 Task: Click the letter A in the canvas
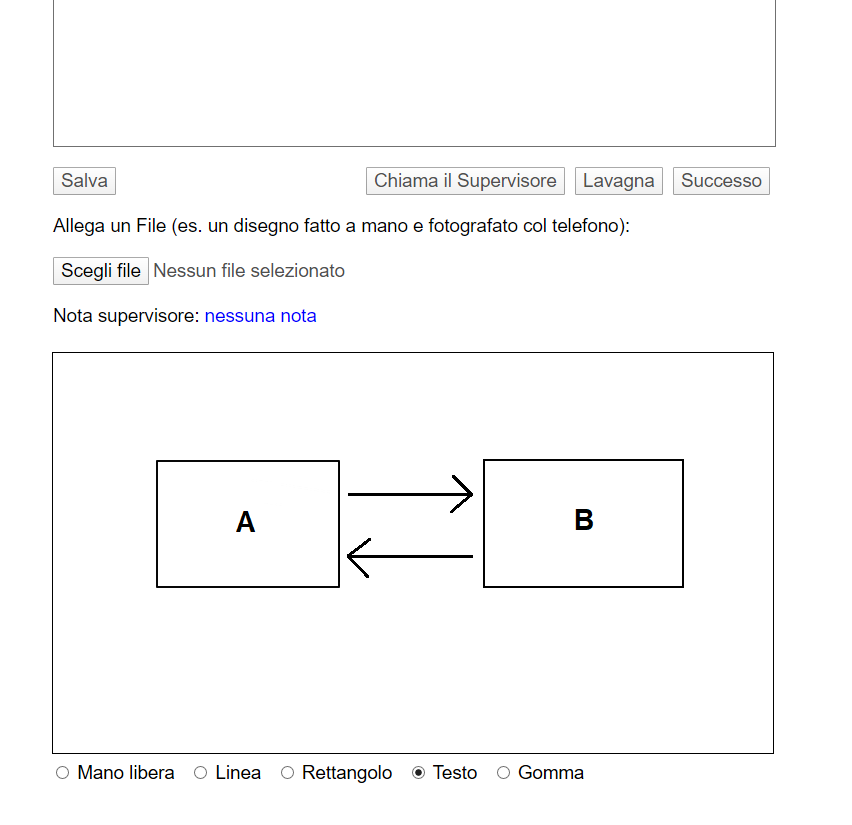tap(245, 522)
